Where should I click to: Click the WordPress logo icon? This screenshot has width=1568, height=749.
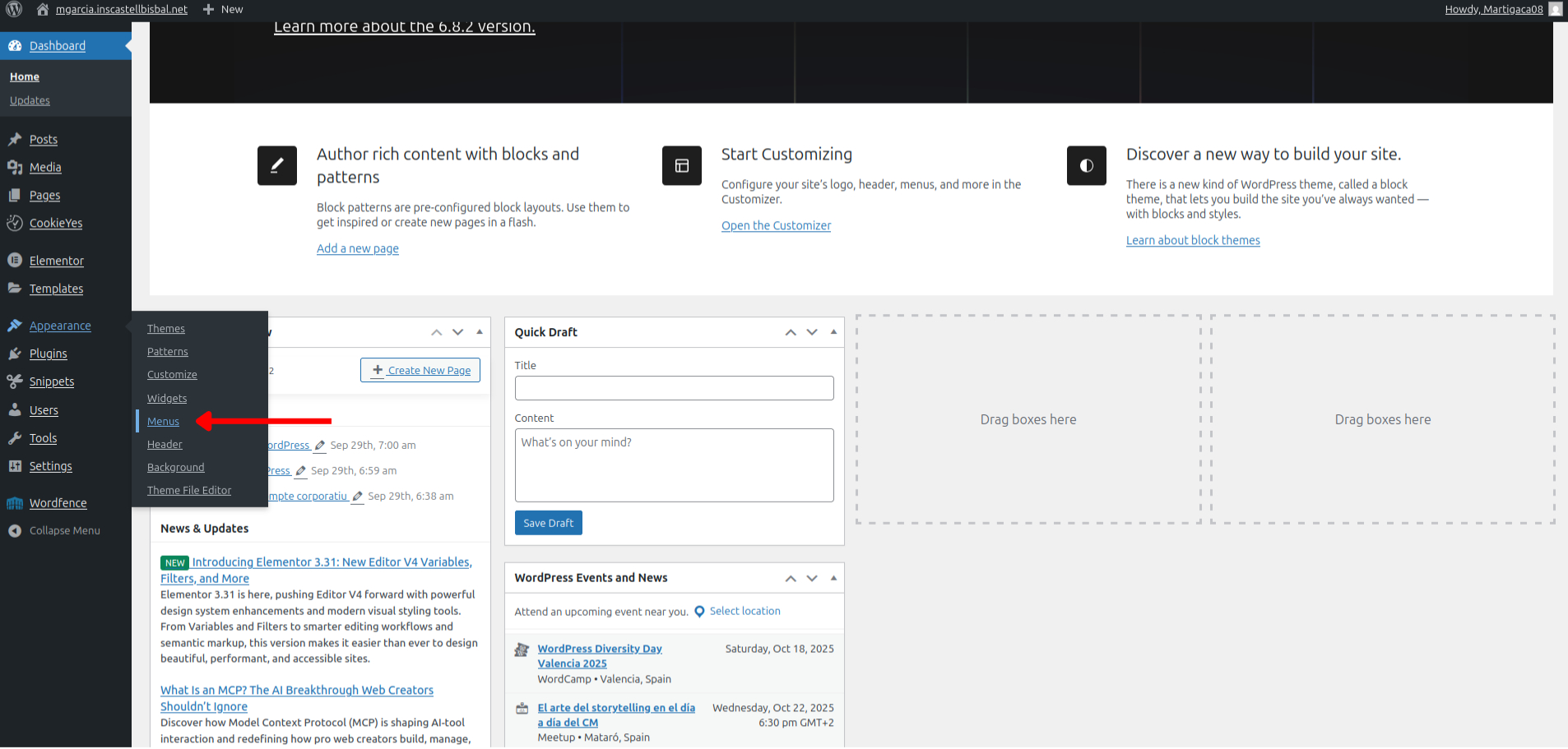[14, 9]
